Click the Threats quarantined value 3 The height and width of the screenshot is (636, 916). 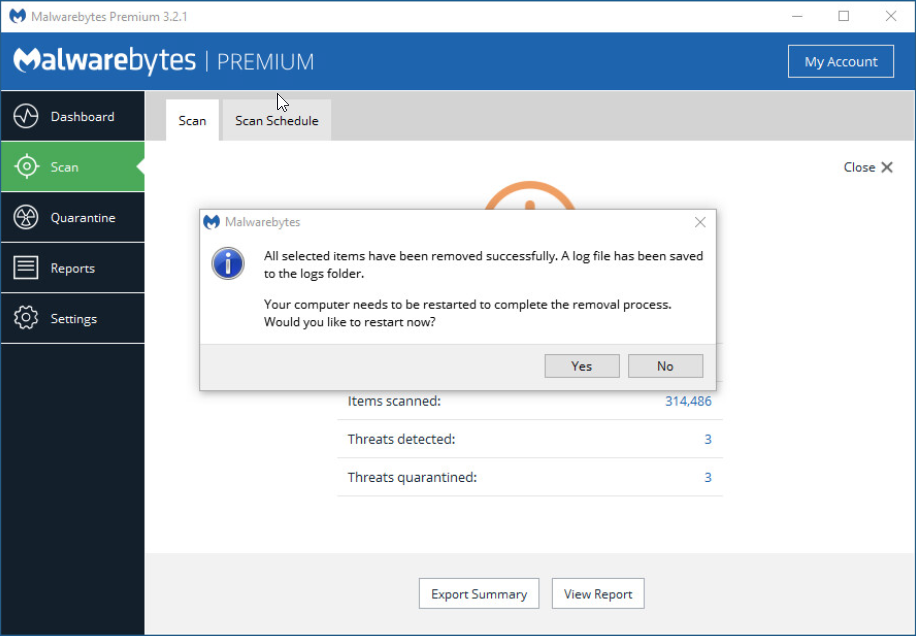707,477
